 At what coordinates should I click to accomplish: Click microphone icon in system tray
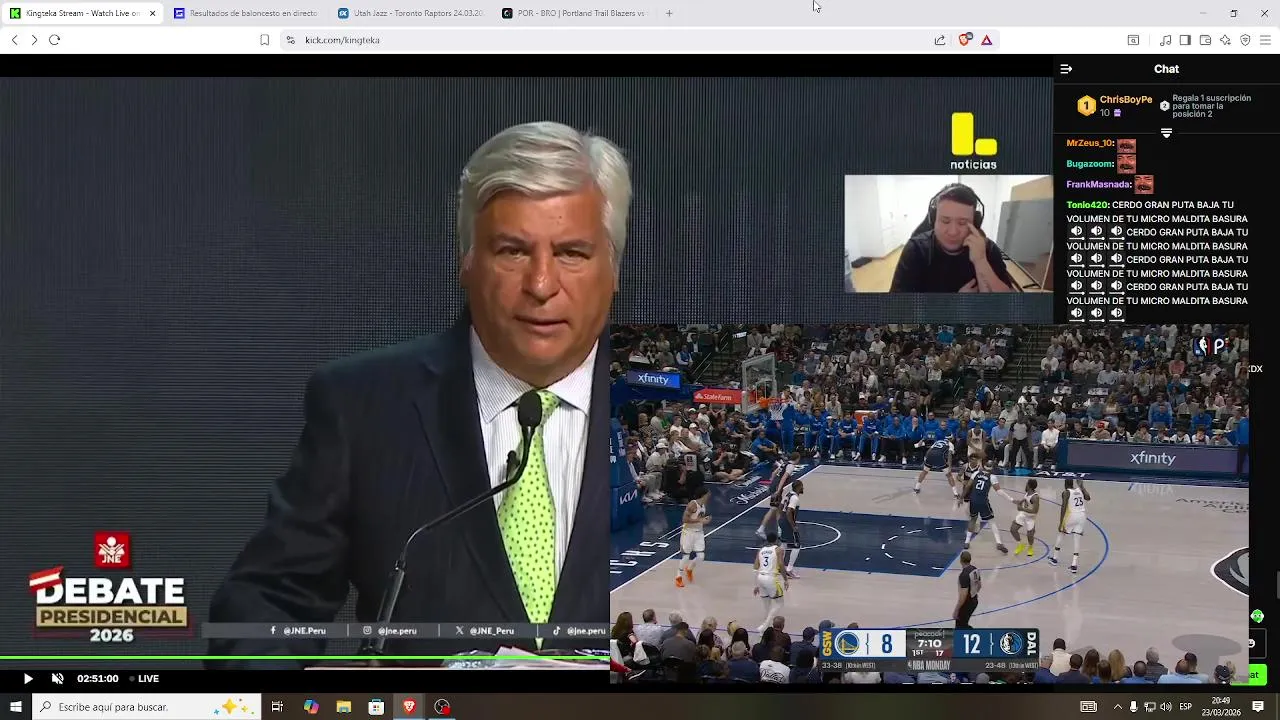pyautogui.click(x=1133, y=707)
